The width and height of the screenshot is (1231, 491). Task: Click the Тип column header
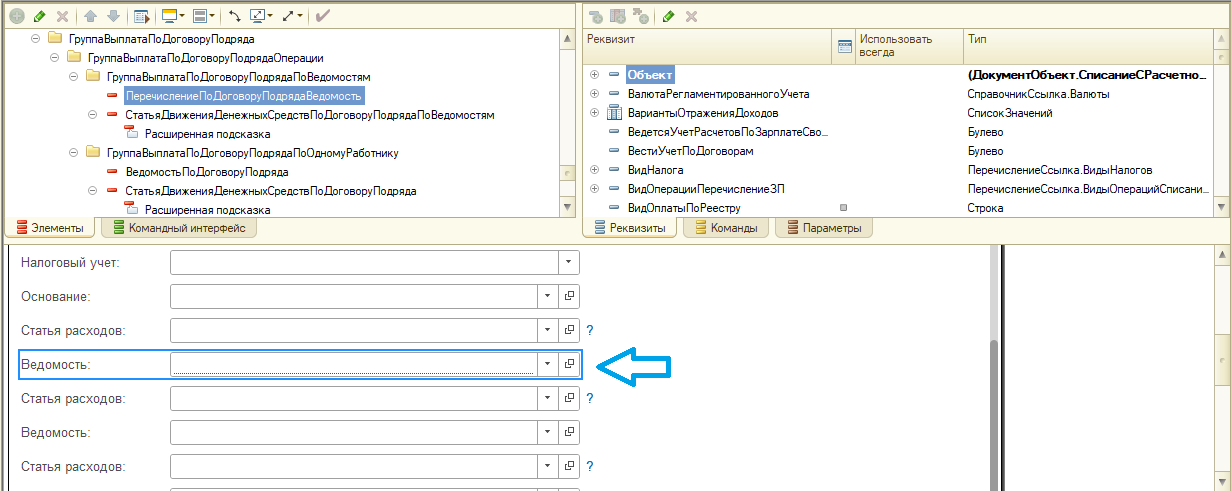[1086, 47]
